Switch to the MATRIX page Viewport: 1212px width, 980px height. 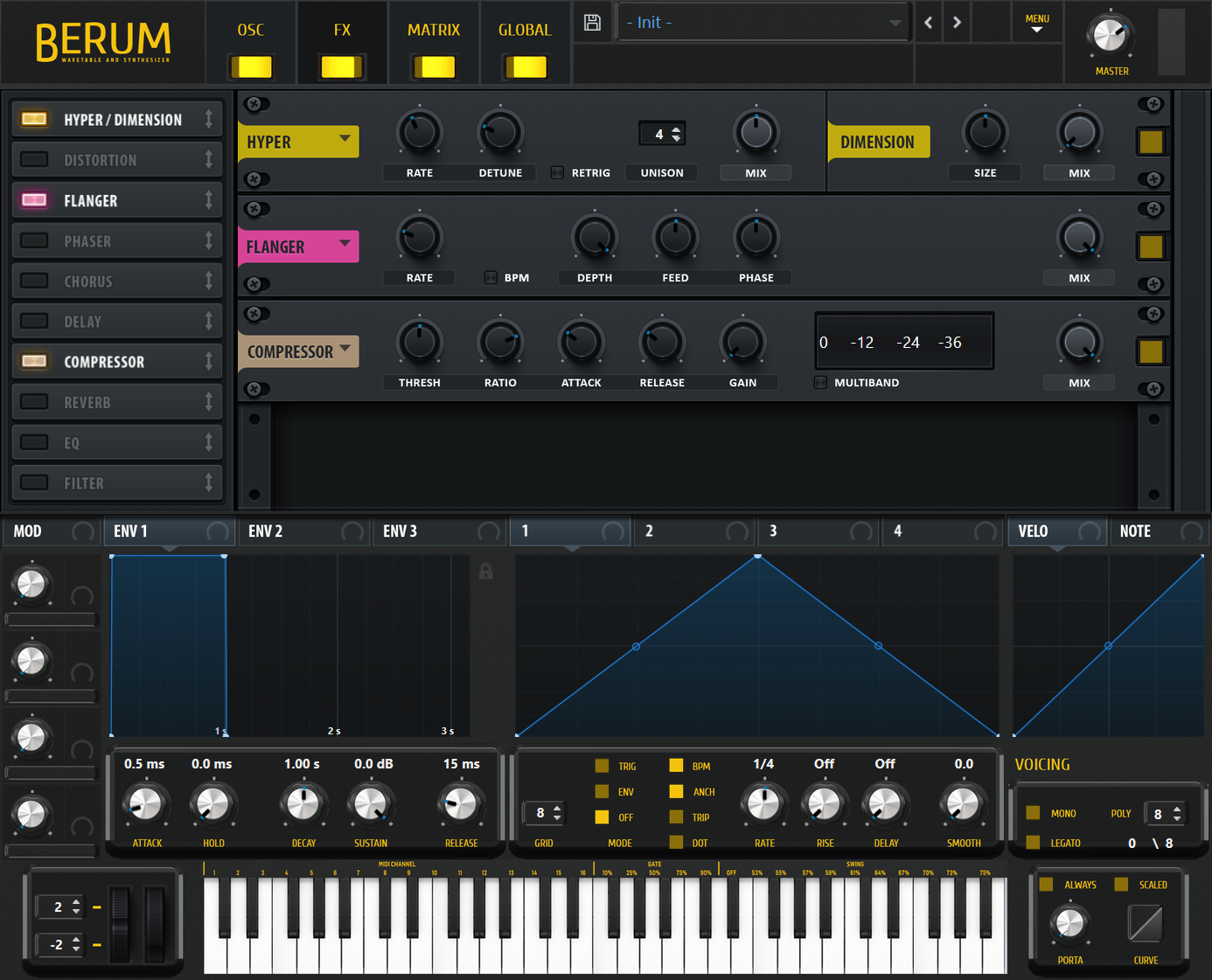click(x=434, y=44)
